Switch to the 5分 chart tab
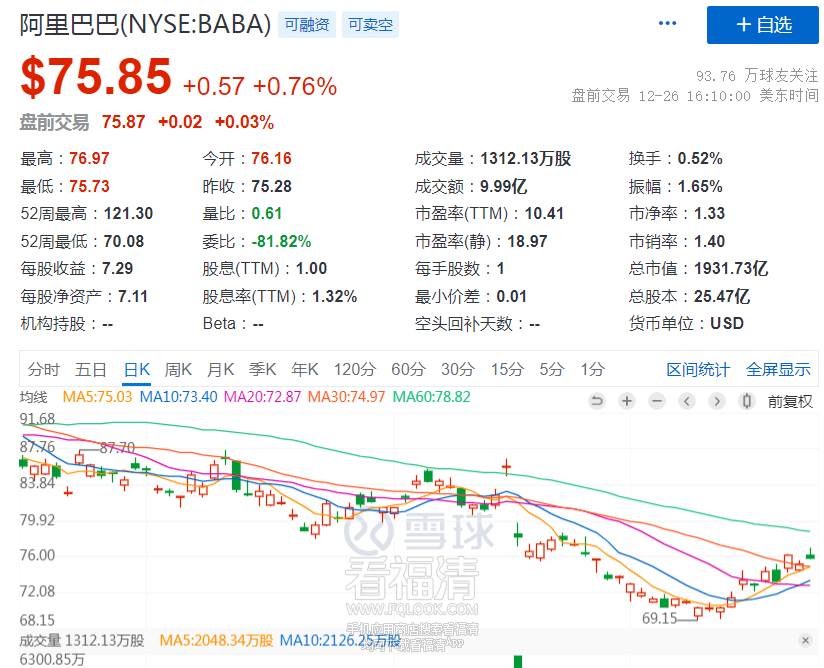Viewport: 824px width, 668px height. click(x=552, y=369)
